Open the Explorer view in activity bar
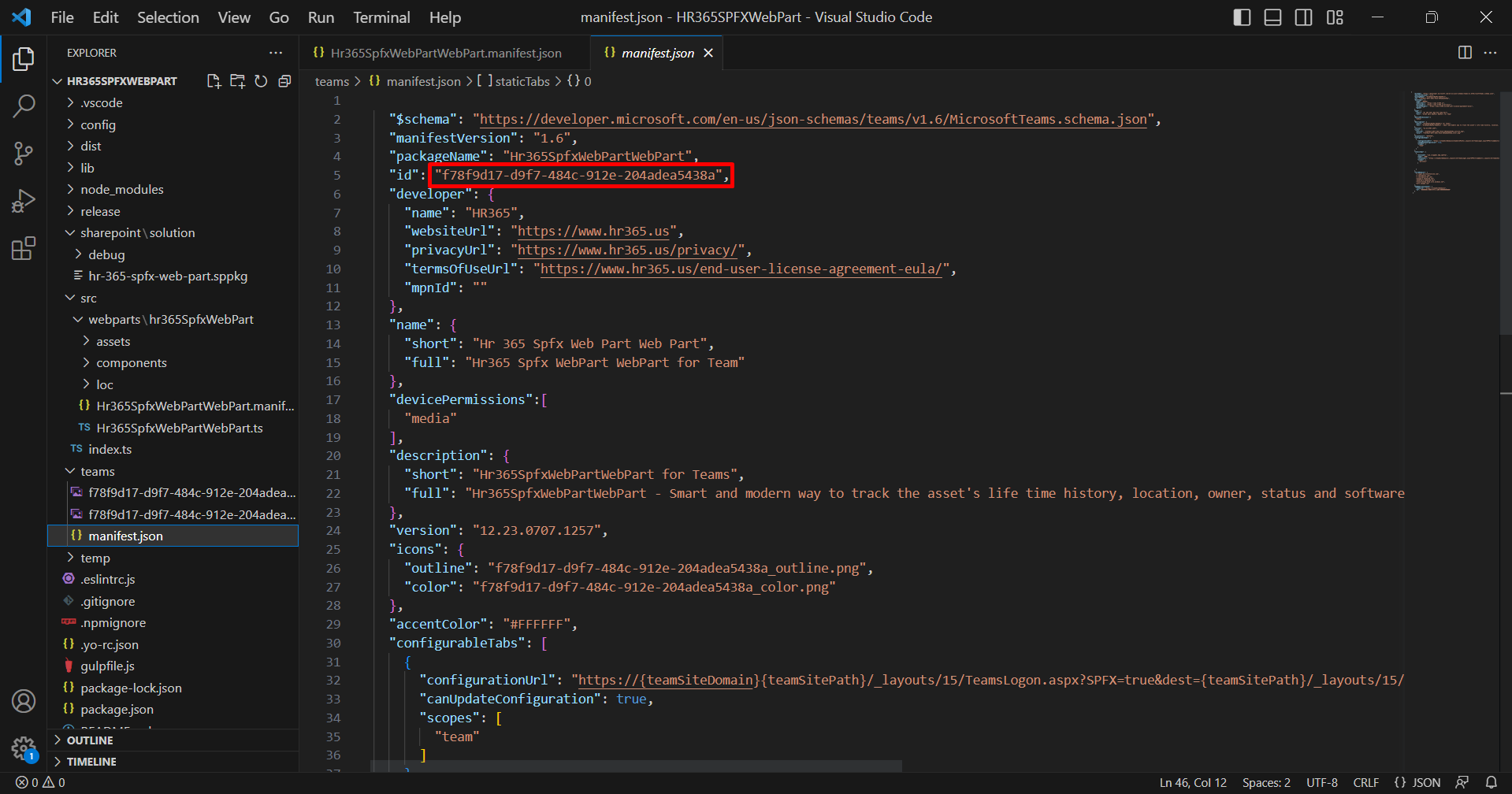 [x=24, y=59]
